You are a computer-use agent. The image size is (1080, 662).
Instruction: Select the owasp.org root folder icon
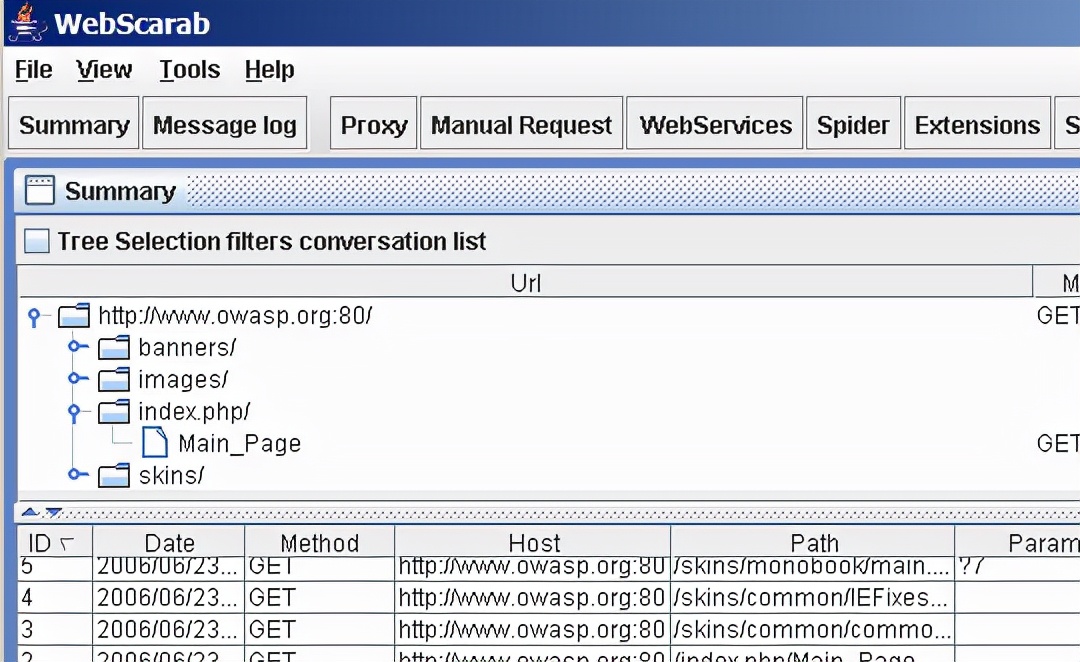(74, 316)
